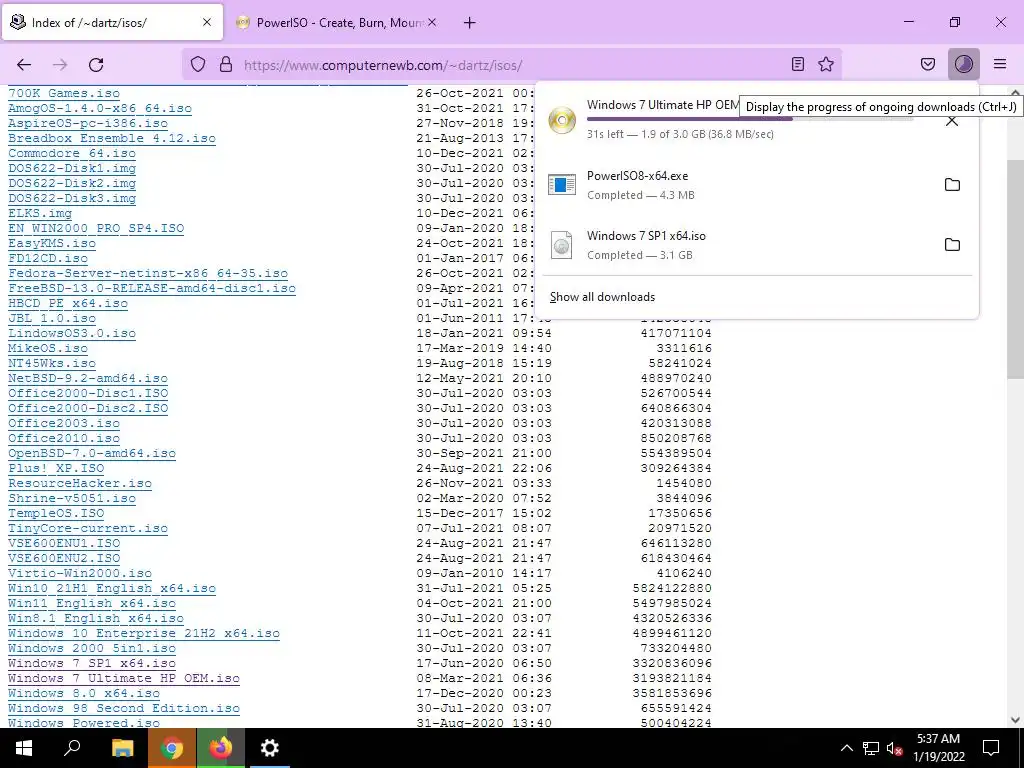This screenshot has height=768, width=1024.
Task: Open the Breadbox_Ensemble_4.12.iso link
Action: click(x=112, y=138)
